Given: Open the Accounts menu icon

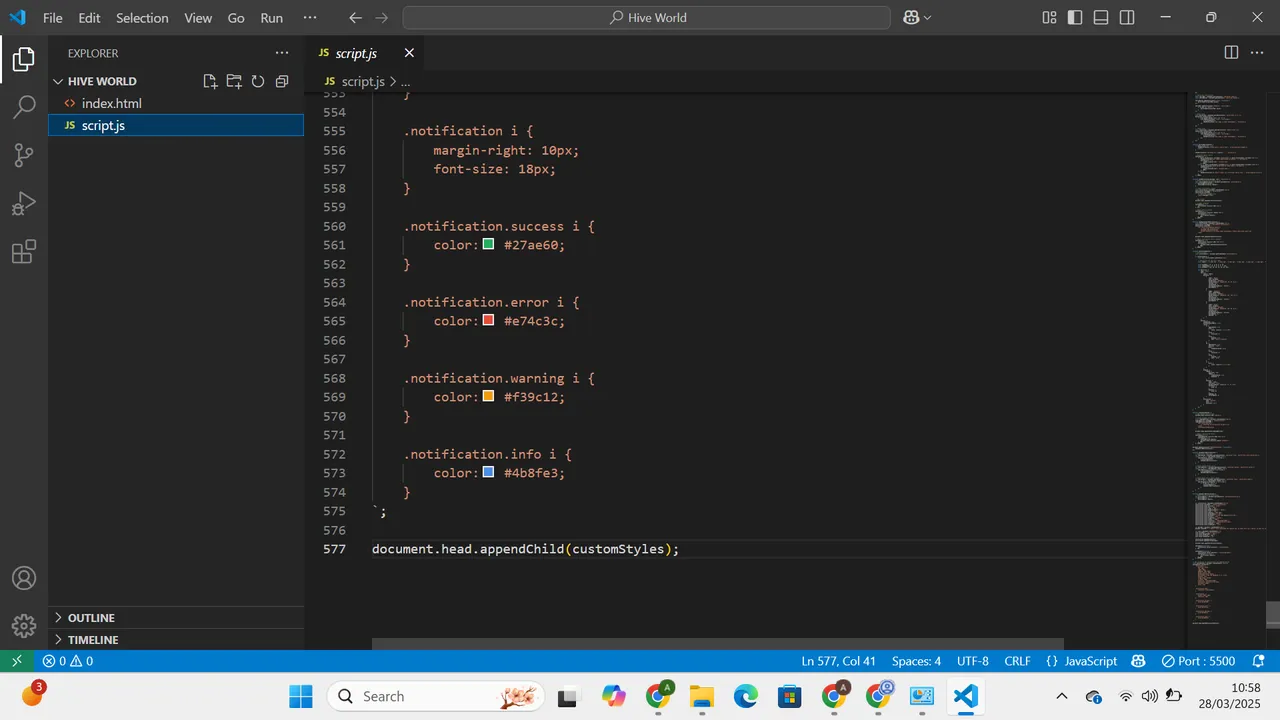Looking at the screenshot, I should point(24,578).
